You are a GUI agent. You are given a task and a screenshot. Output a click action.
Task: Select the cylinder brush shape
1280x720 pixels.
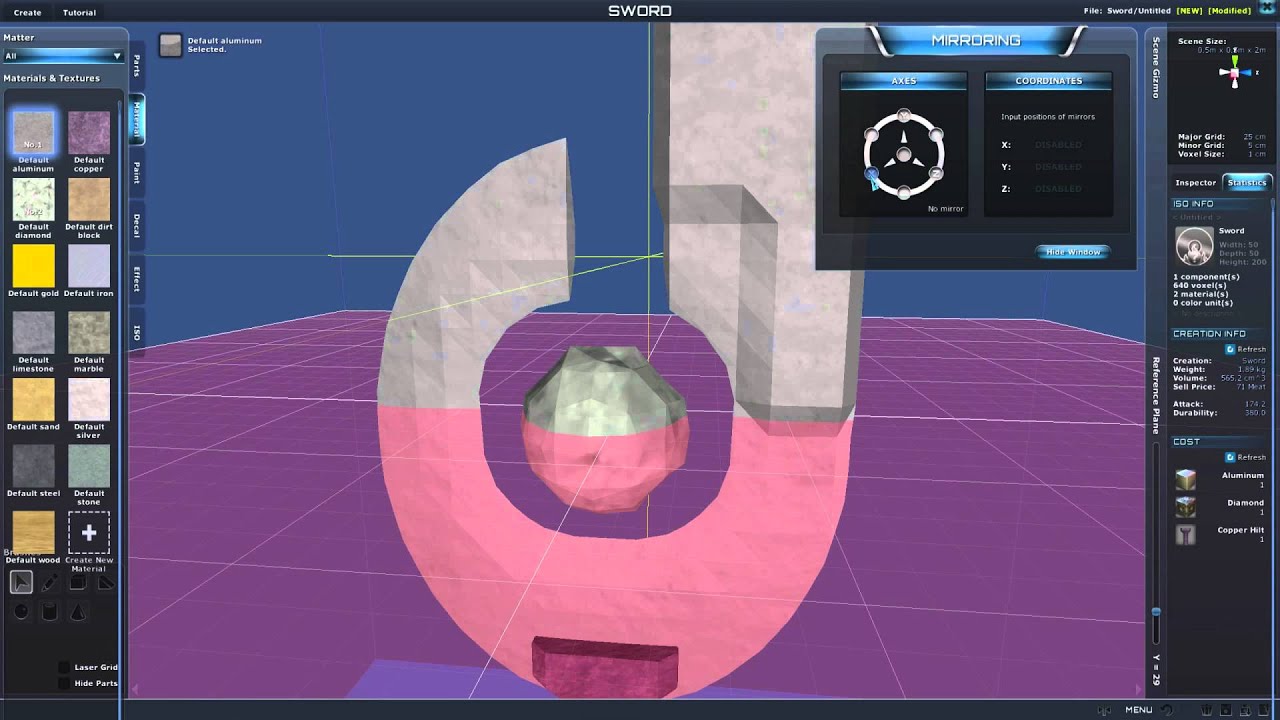click(x=49, y=611)
